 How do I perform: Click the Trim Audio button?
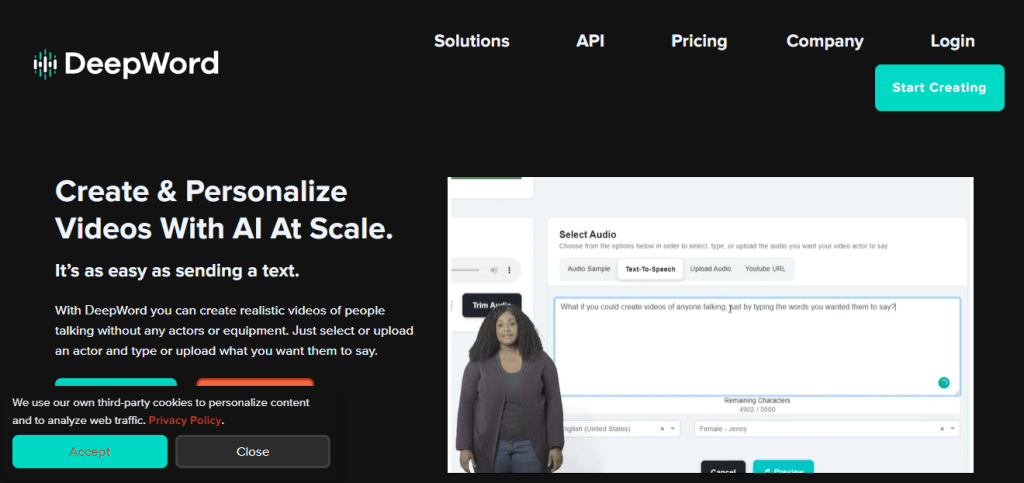click(x=491, y=305)
